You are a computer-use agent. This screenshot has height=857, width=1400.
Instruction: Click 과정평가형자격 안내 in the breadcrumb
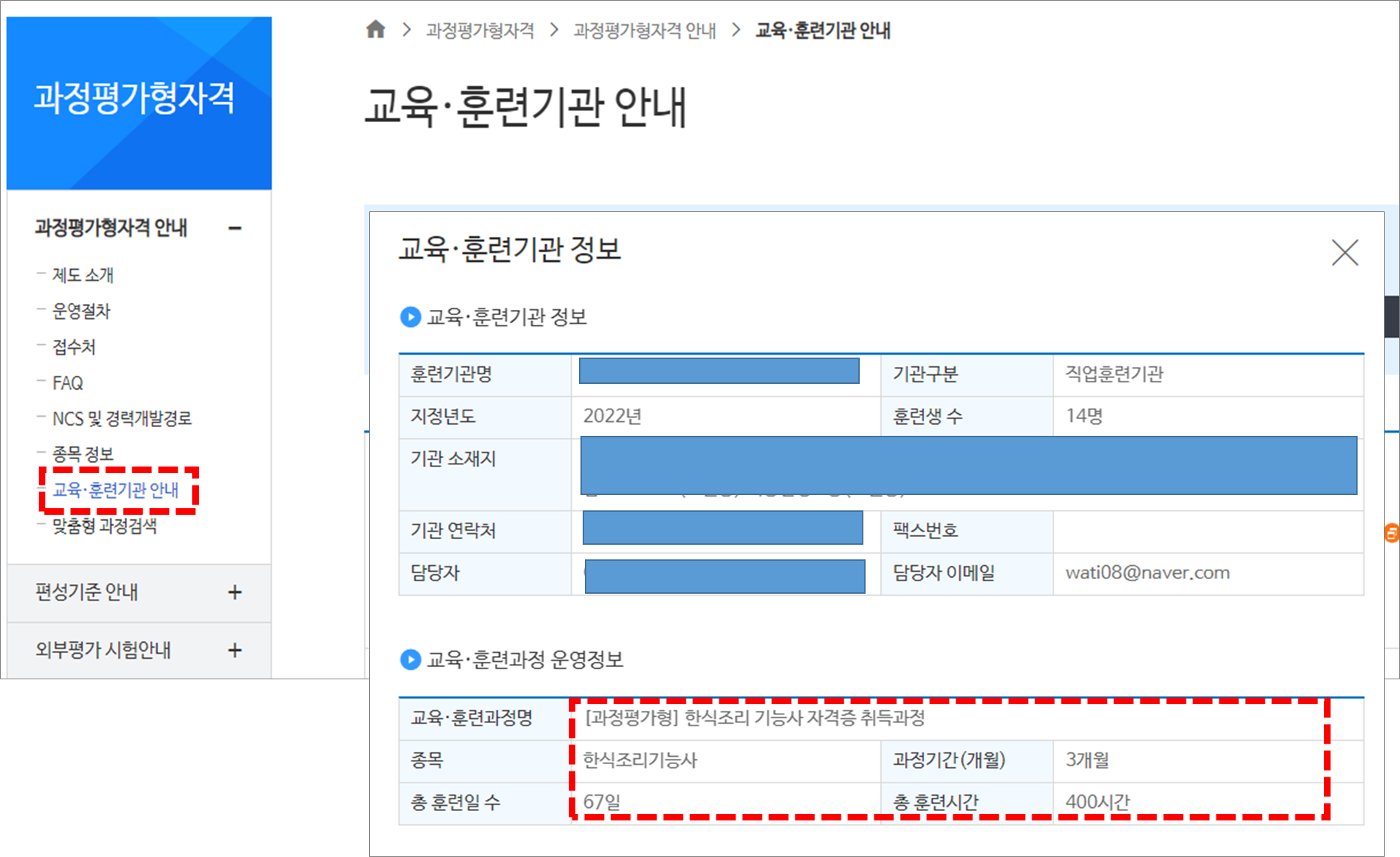pos(644,31)
